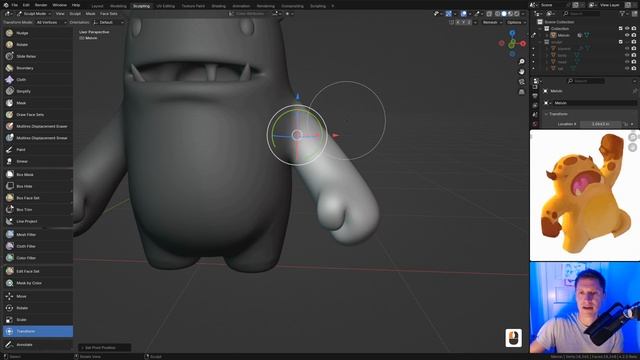Screen dimensions: 640x360
Task: Activate the Box Hide tool
Action: [38, 186]
